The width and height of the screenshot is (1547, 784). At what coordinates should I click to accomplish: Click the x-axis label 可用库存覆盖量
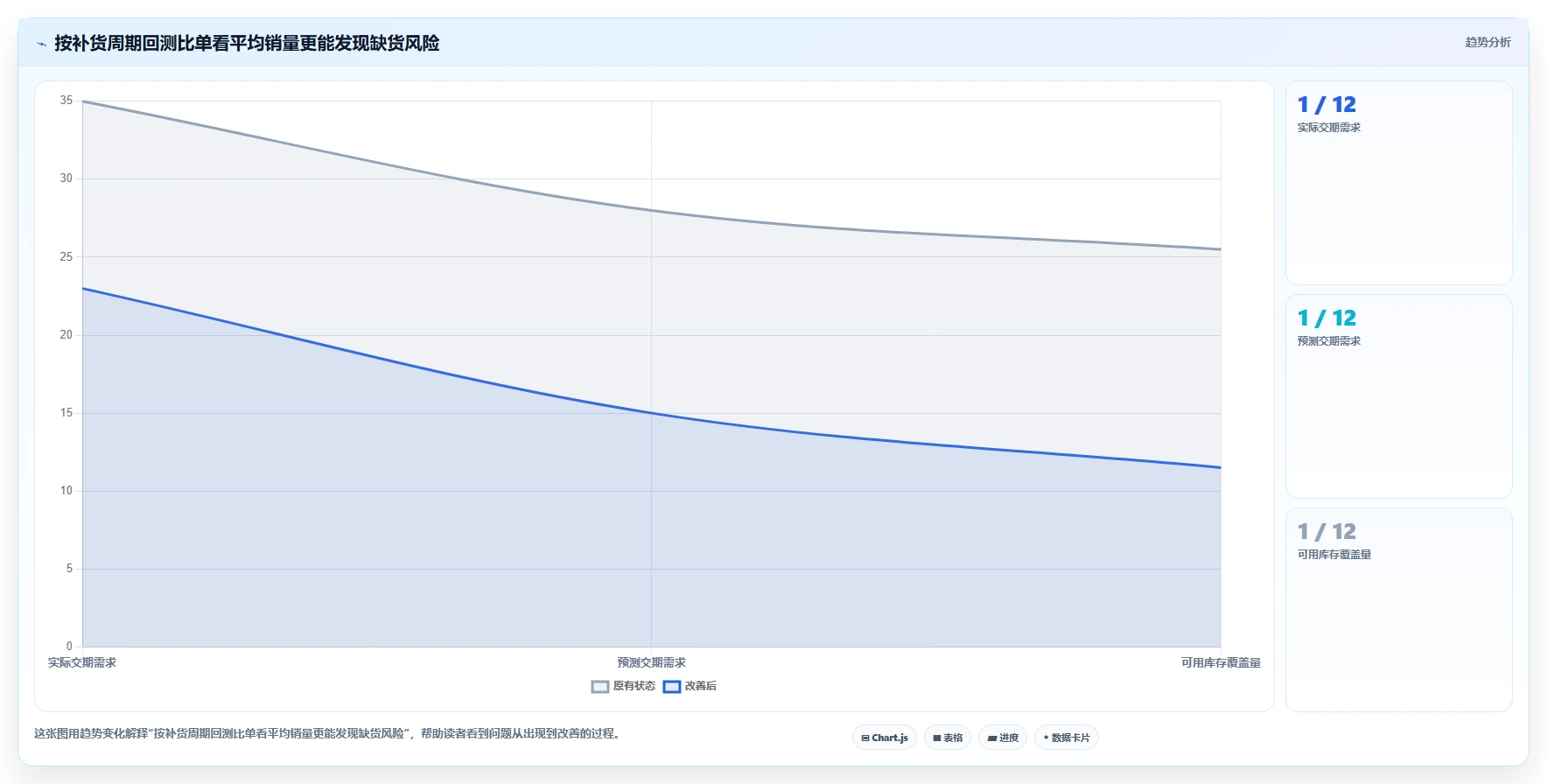click(x=1221, y=663)
